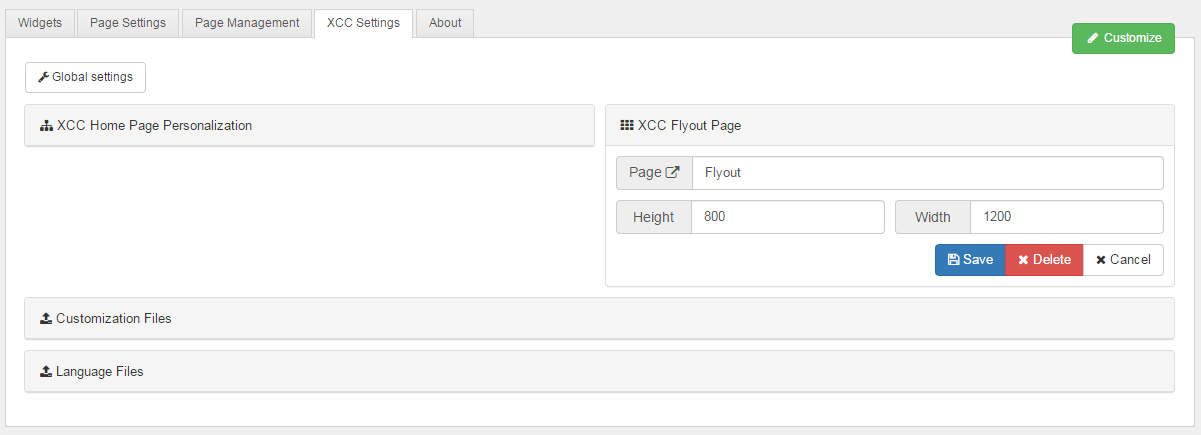This screenshot has width=1201, height=435.
Task: Go to the Page Settings tab
Action: click(x=128, y=23)
